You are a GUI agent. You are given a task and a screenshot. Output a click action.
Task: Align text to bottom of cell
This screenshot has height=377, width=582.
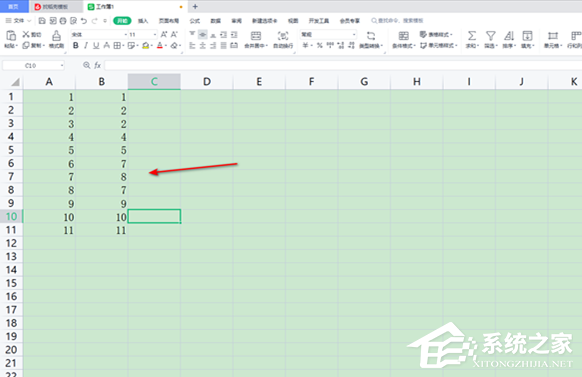pyautogui.click(x=213, y=35)
